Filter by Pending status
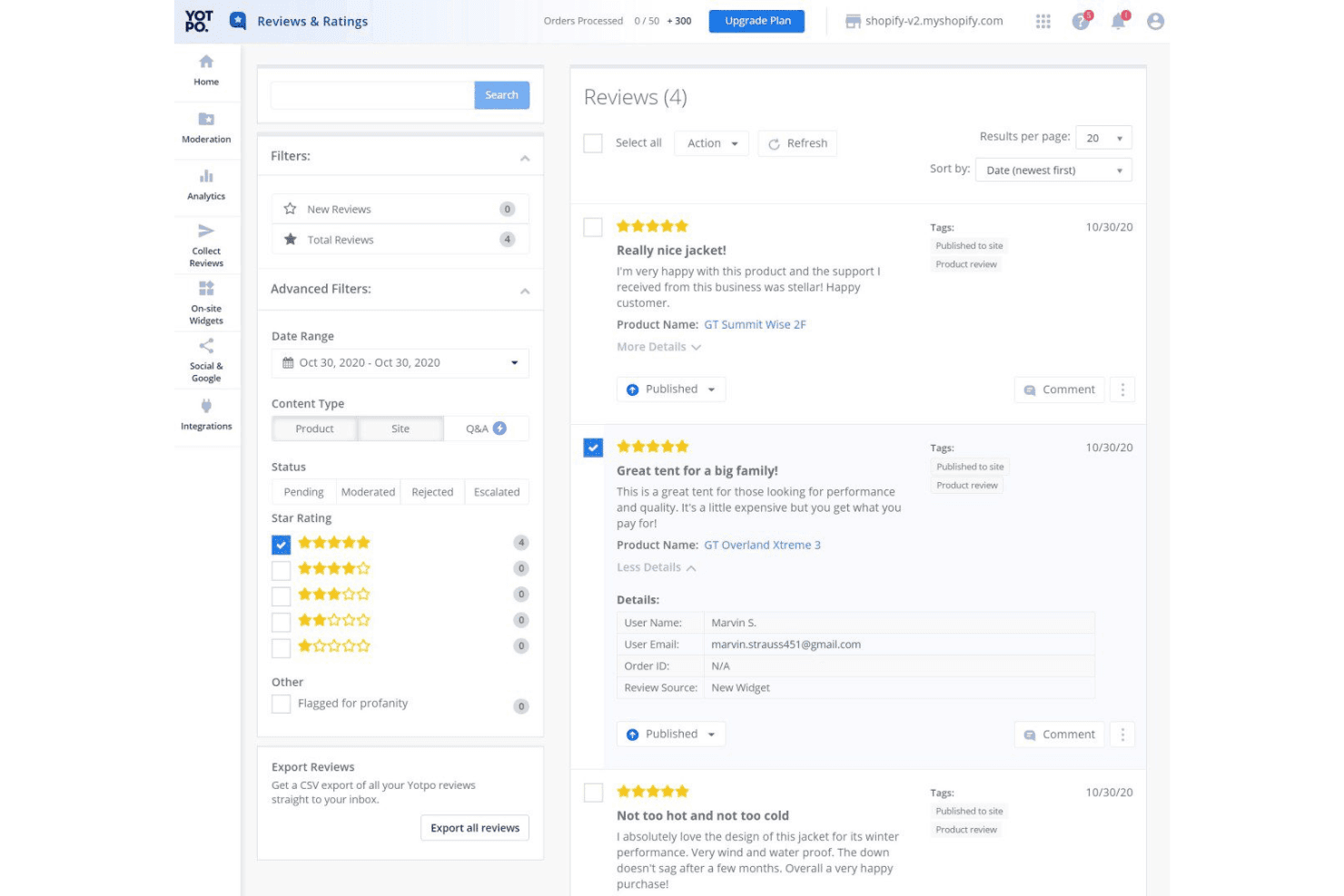 point(303,492)
